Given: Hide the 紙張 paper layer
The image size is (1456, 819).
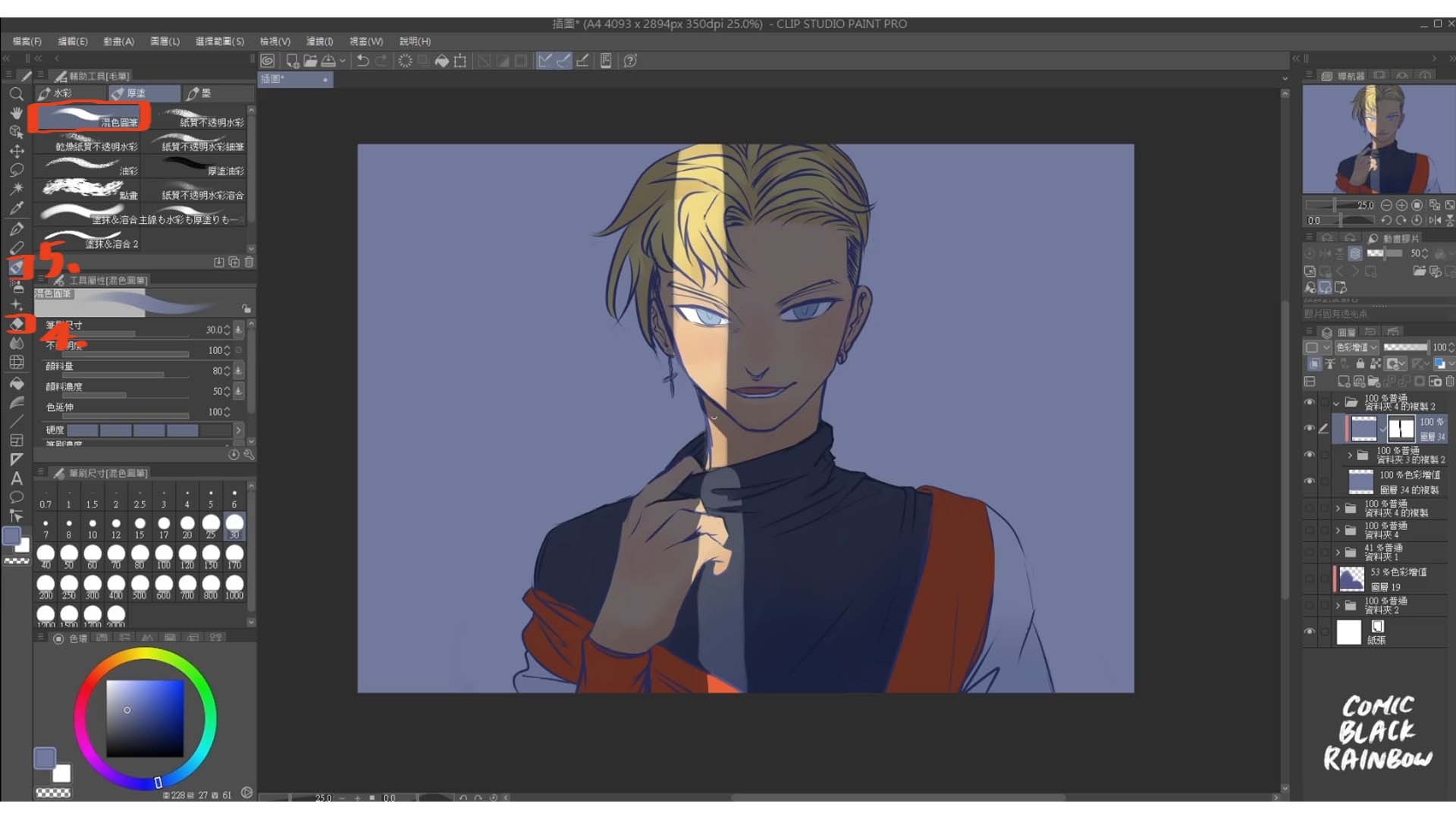Looking at the screenshot, I should tap(1309, 632).
